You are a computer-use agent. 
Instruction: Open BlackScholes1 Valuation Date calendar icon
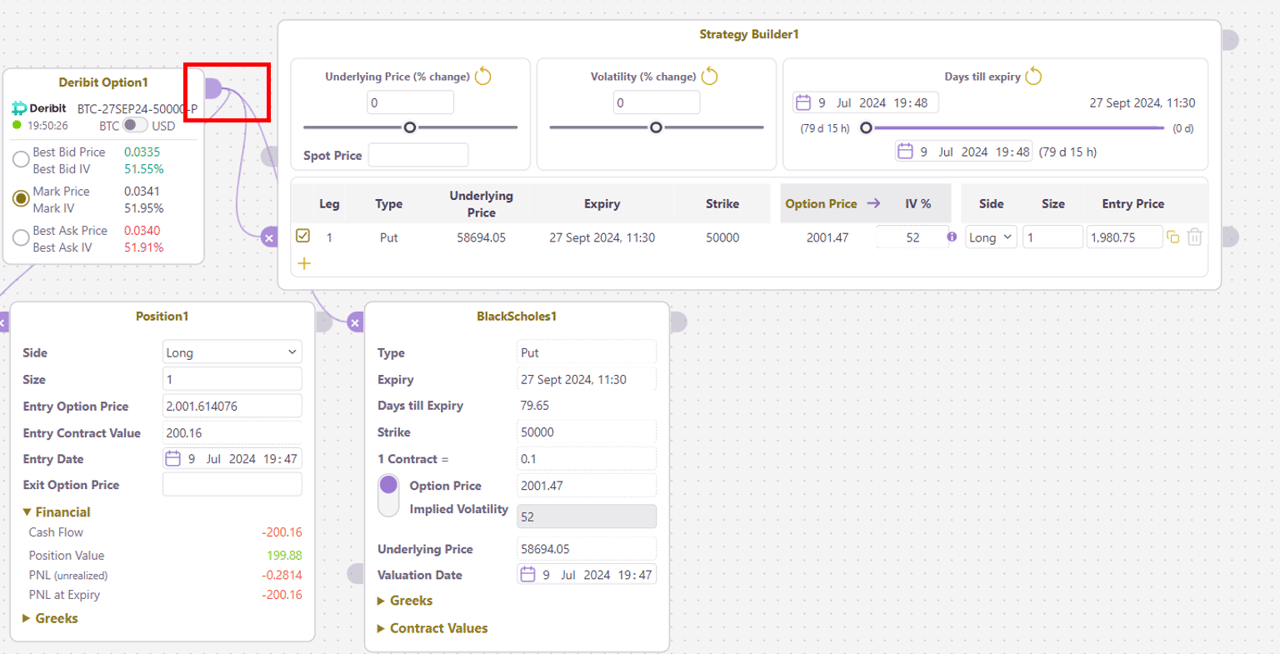tap(527, 574)
